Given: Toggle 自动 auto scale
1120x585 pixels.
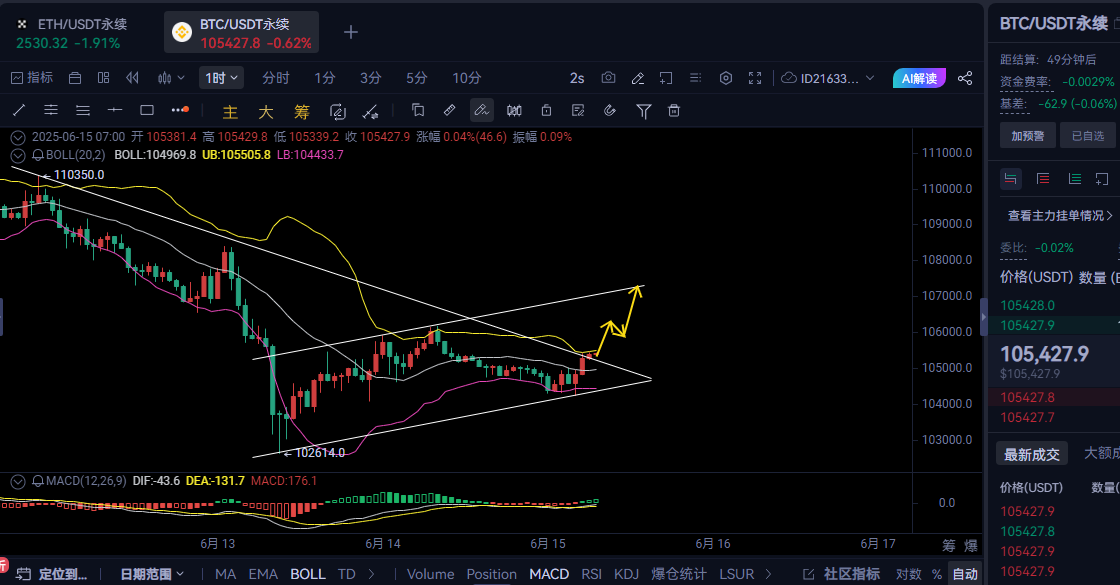Looking at the screenshot, I should pos(965,574).
